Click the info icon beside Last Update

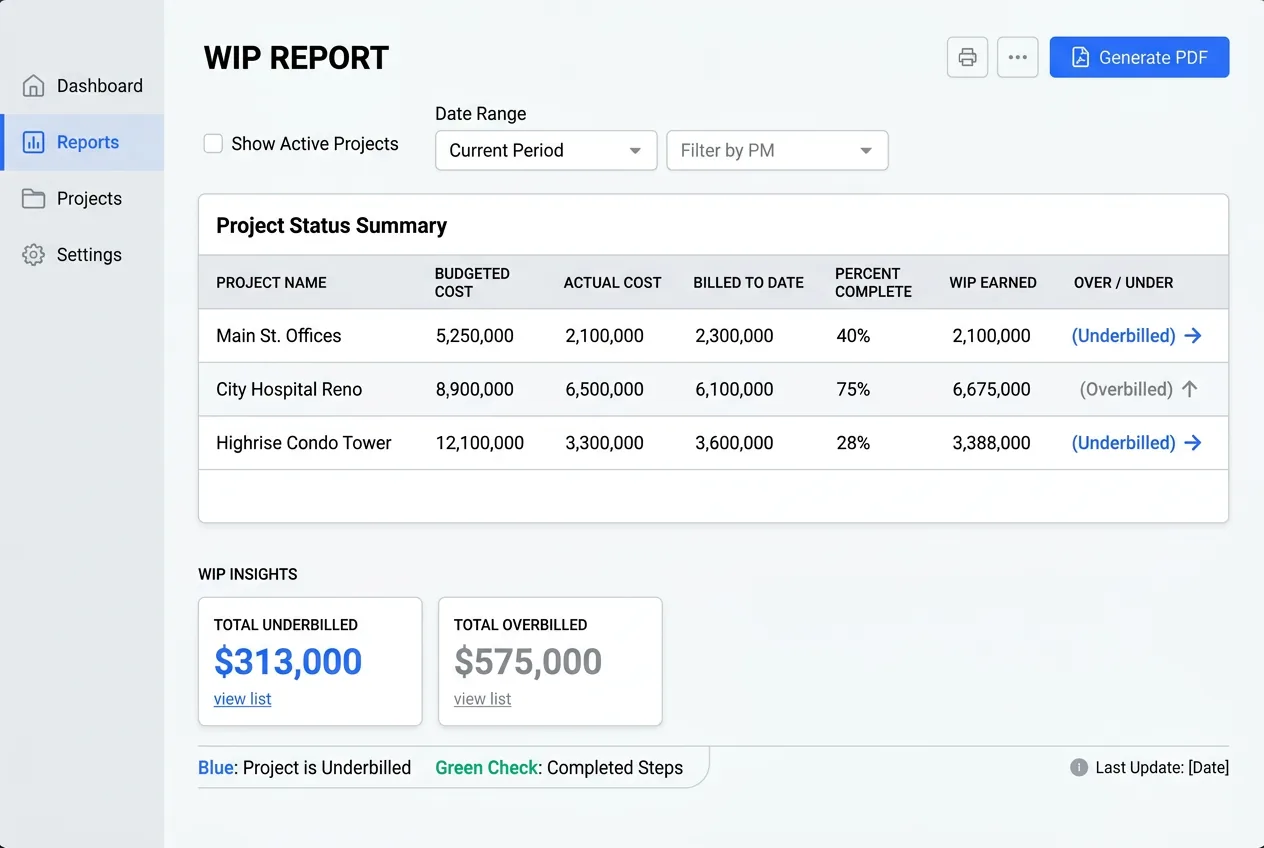tap(1078, 767)
